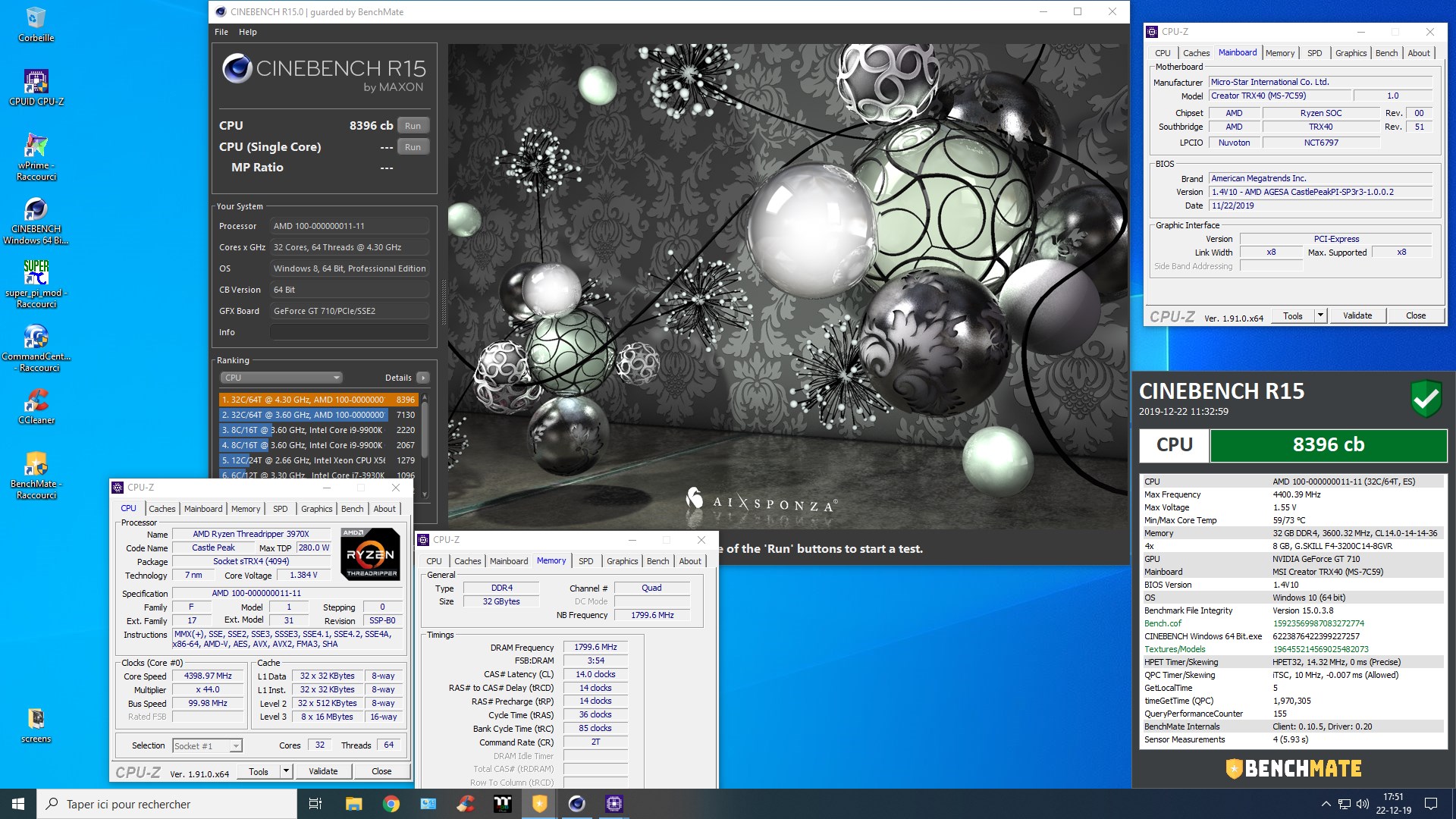This screenshot has width=1456, height=819.
Task: Click the Info input field in Cinebench
Action: pyautogui.click(x=350, y=332)
